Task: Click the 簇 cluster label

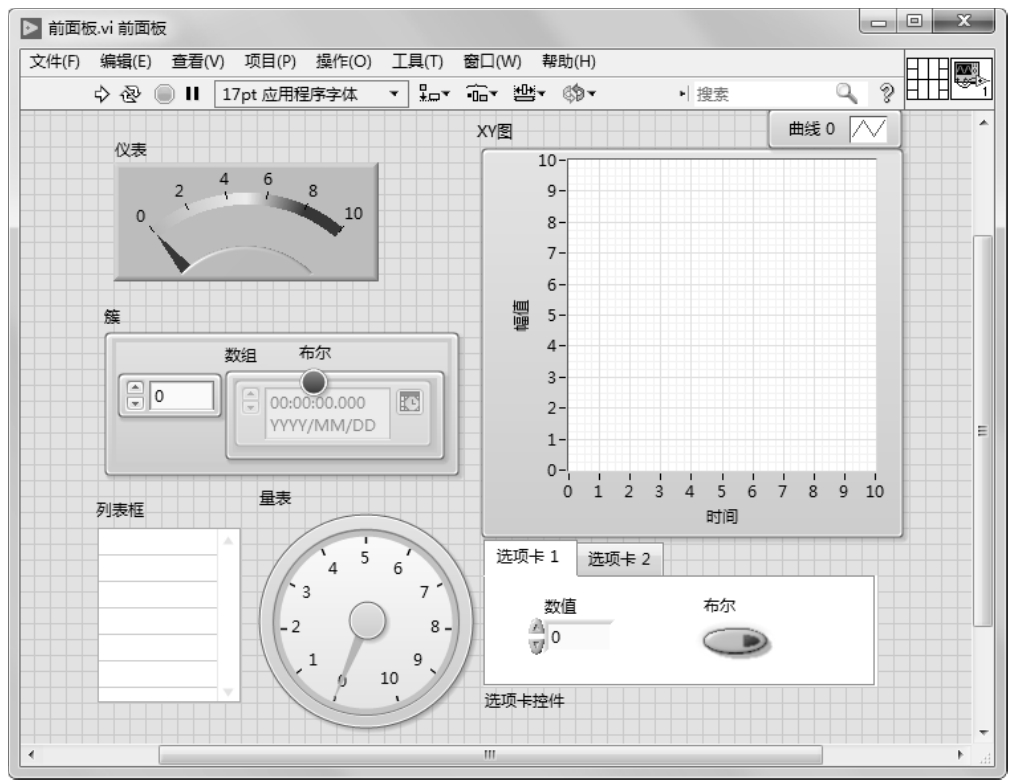Action: (112, 316)
